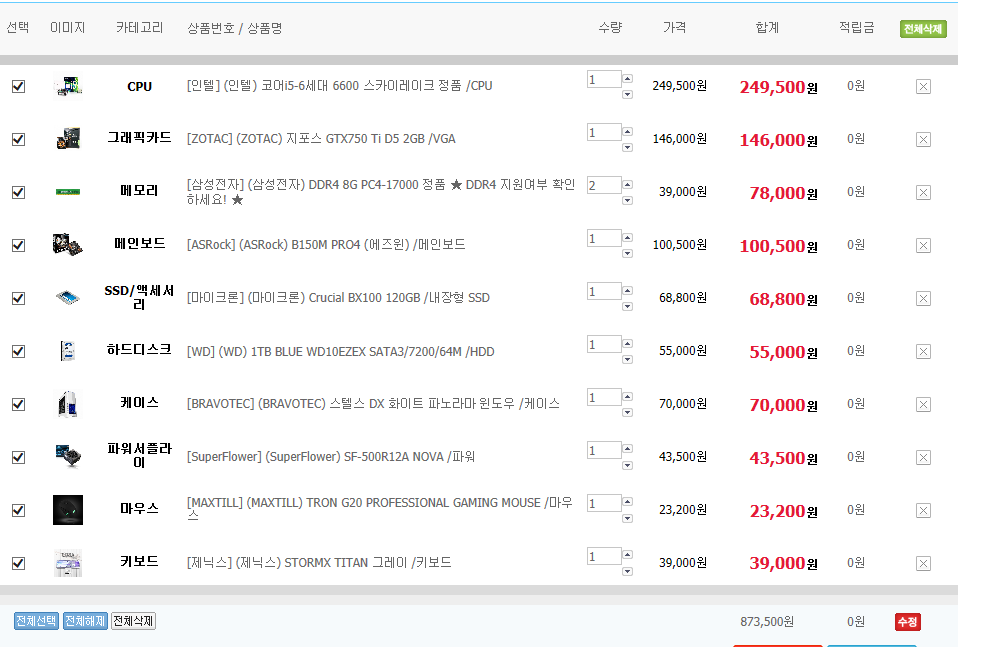Remove the ASRock B150M mainboard item
The width and height of the screenshot is (1008, 647).
923,246
